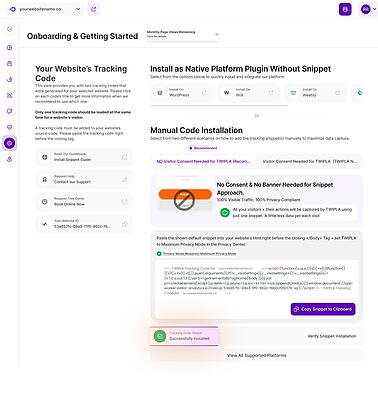Collapse the sidebar with the top arrow icon
The image size is (378, 393).
click(x=10, y=29)
